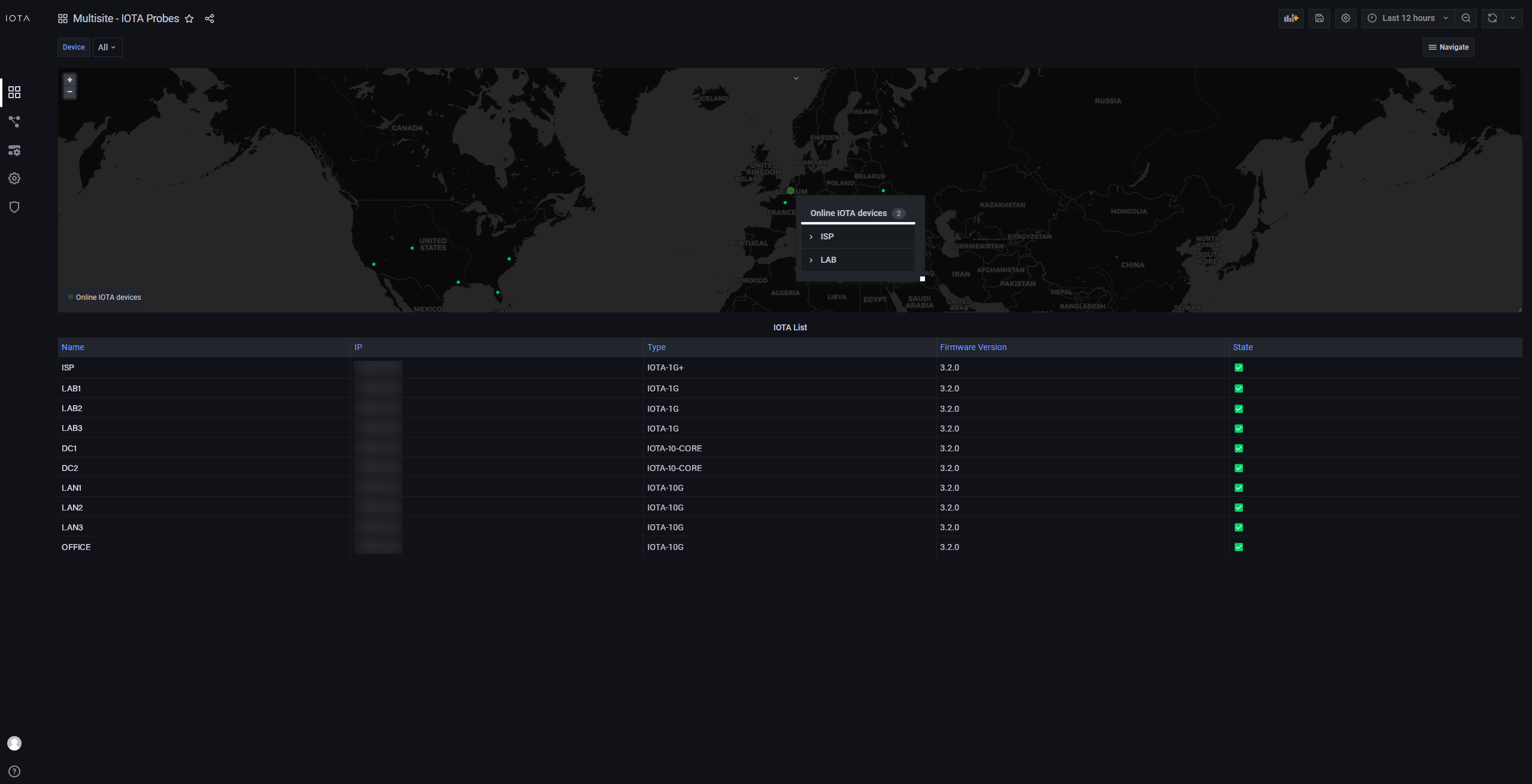Image resolution: width=1532 pixels, height=784 pixels.
Task: Open the refresh interval dropdown arrow
Action: [1513, 18]
